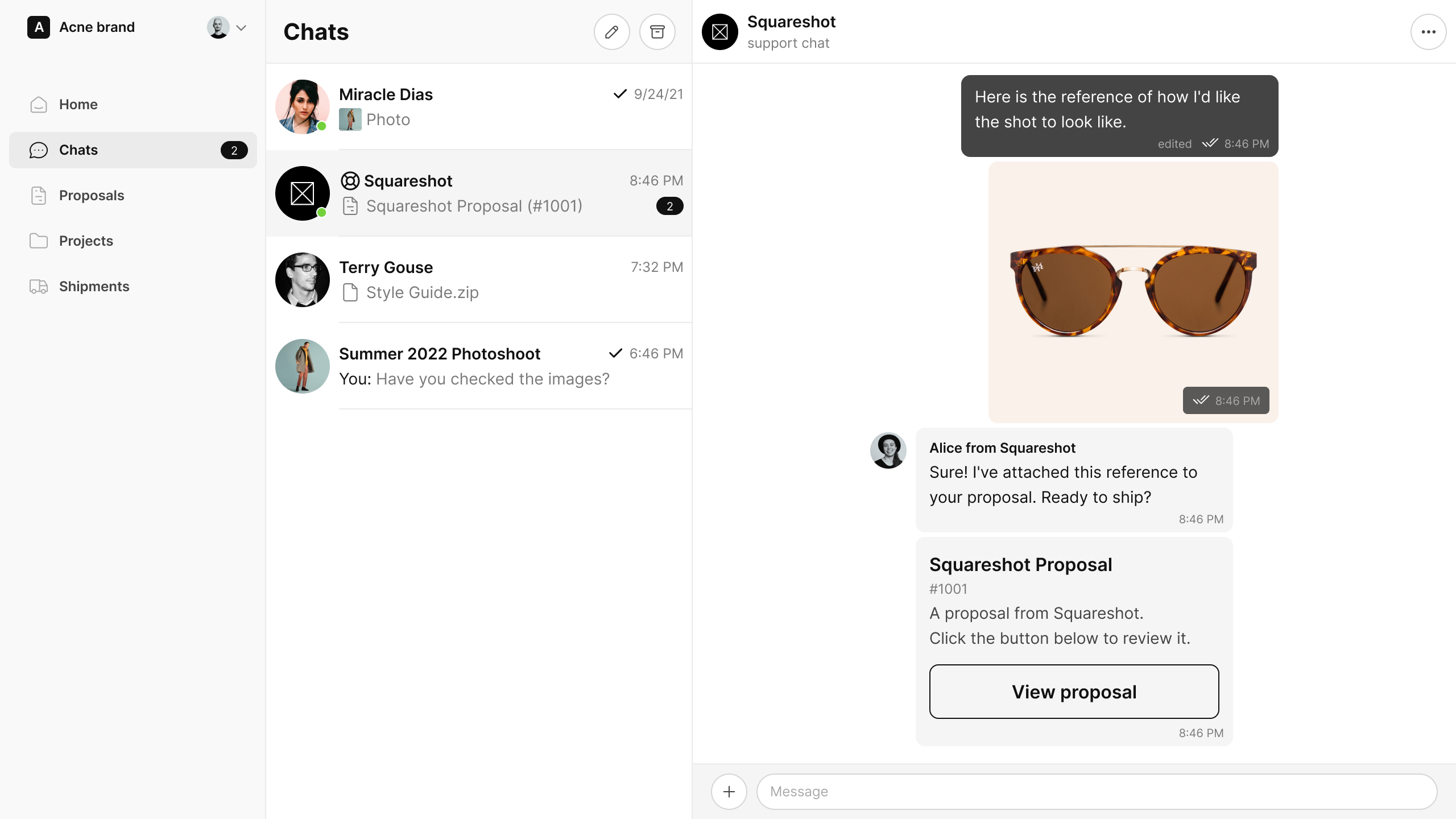1456x819 pixels.
Task: Click the Squareshot chat unread badge
Action: [669, 206]
